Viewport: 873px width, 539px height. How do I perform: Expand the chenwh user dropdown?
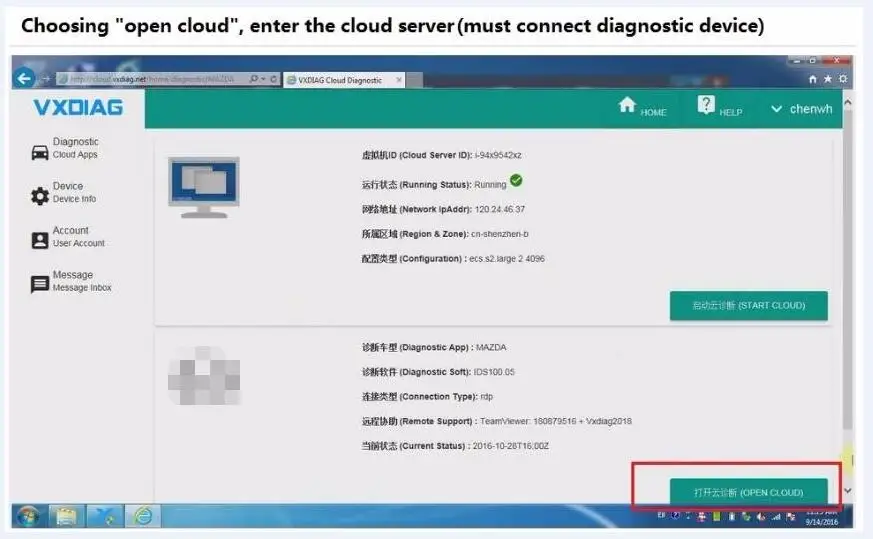801,109
